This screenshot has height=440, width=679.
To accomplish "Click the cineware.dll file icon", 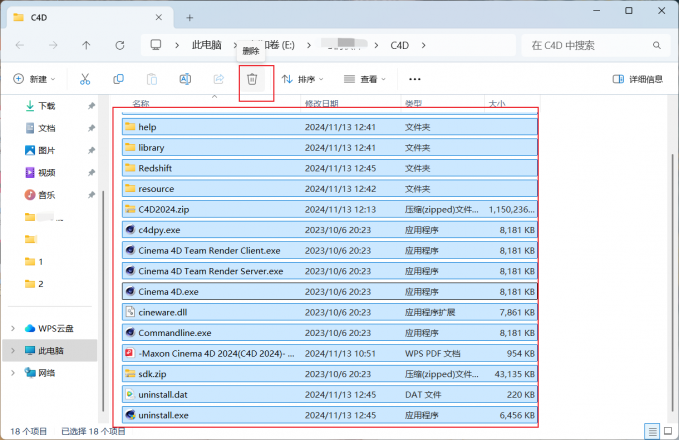I will click(x=130, y=312).
